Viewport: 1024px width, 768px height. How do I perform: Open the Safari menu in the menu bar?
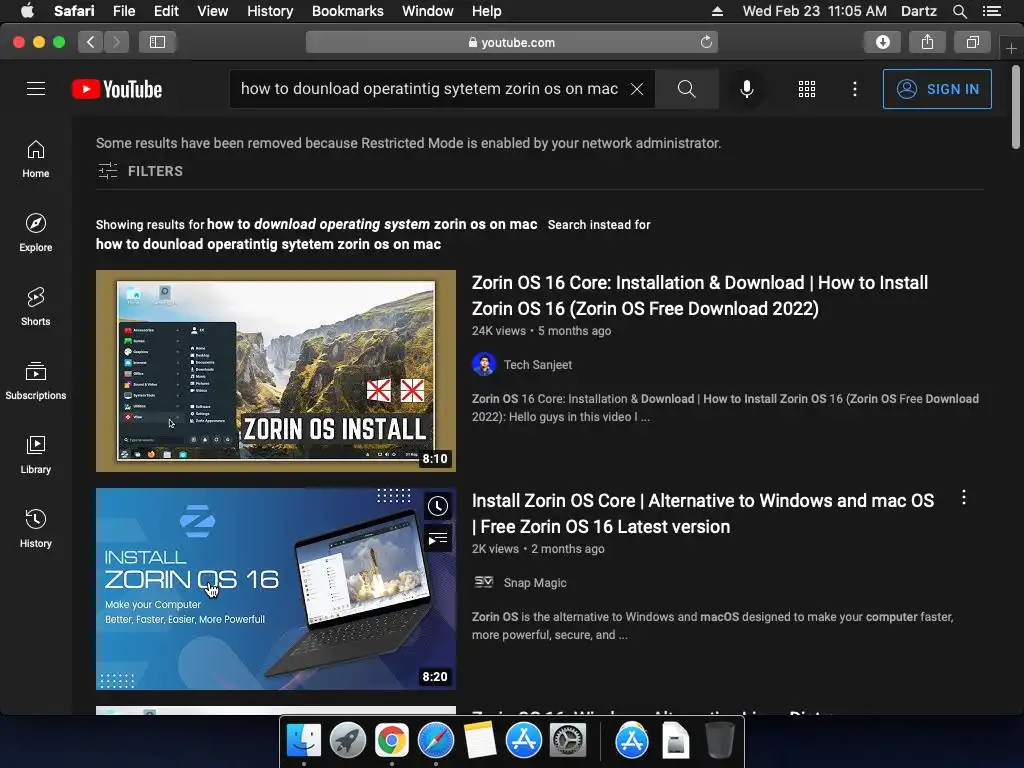(74, 11)
